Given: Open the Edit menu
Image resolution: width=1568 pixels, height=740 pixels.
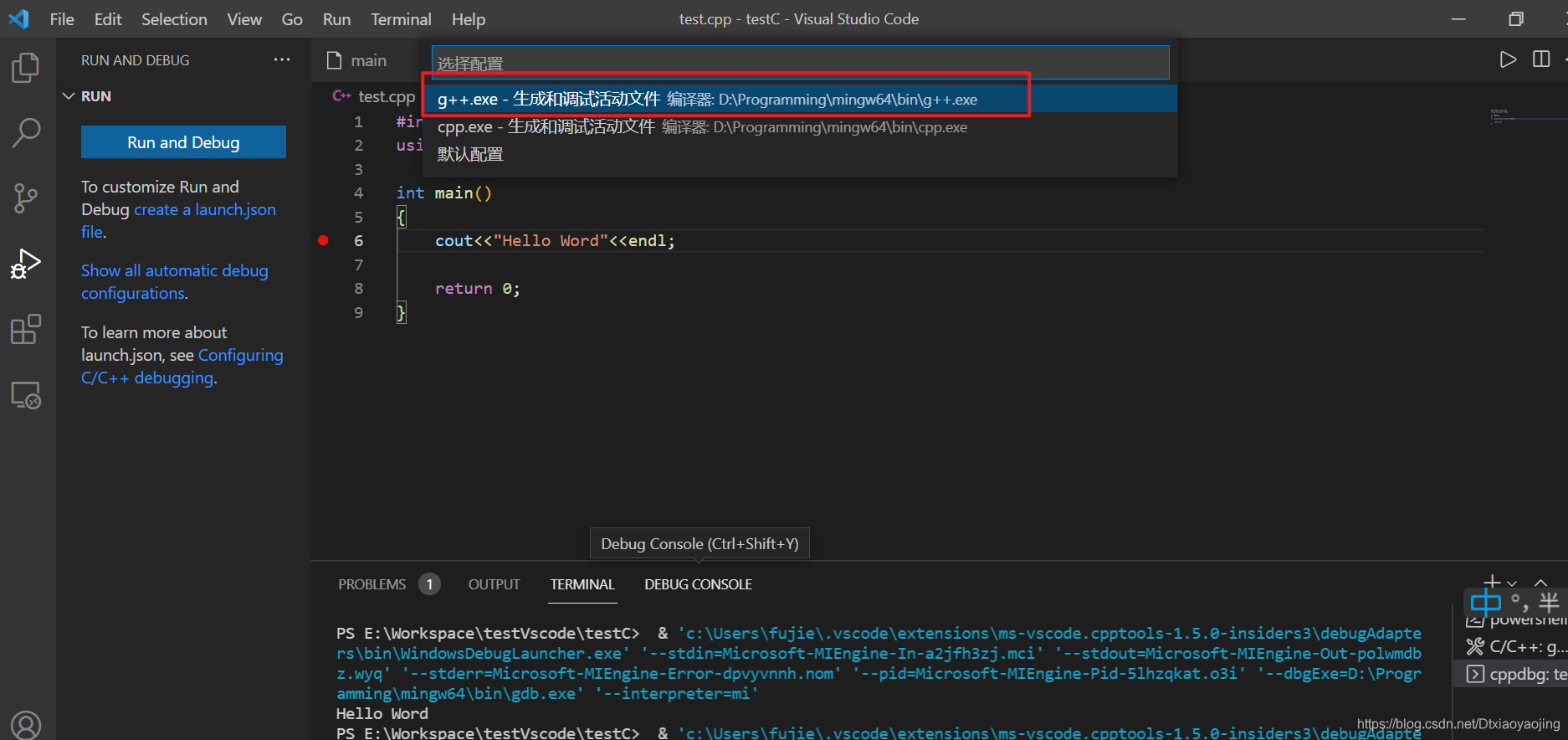Looking at the screenshot, I should (x=108, y=18).
